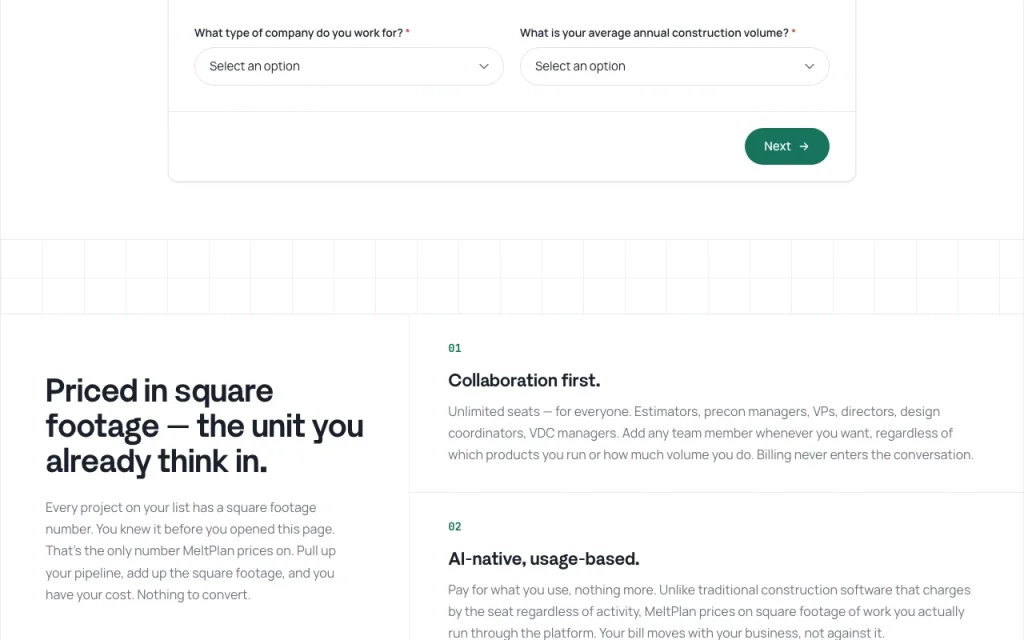This screenshot has height=640, width=1024.
Task: Click the chevron in construction volume select
Action: pos(809,66)
